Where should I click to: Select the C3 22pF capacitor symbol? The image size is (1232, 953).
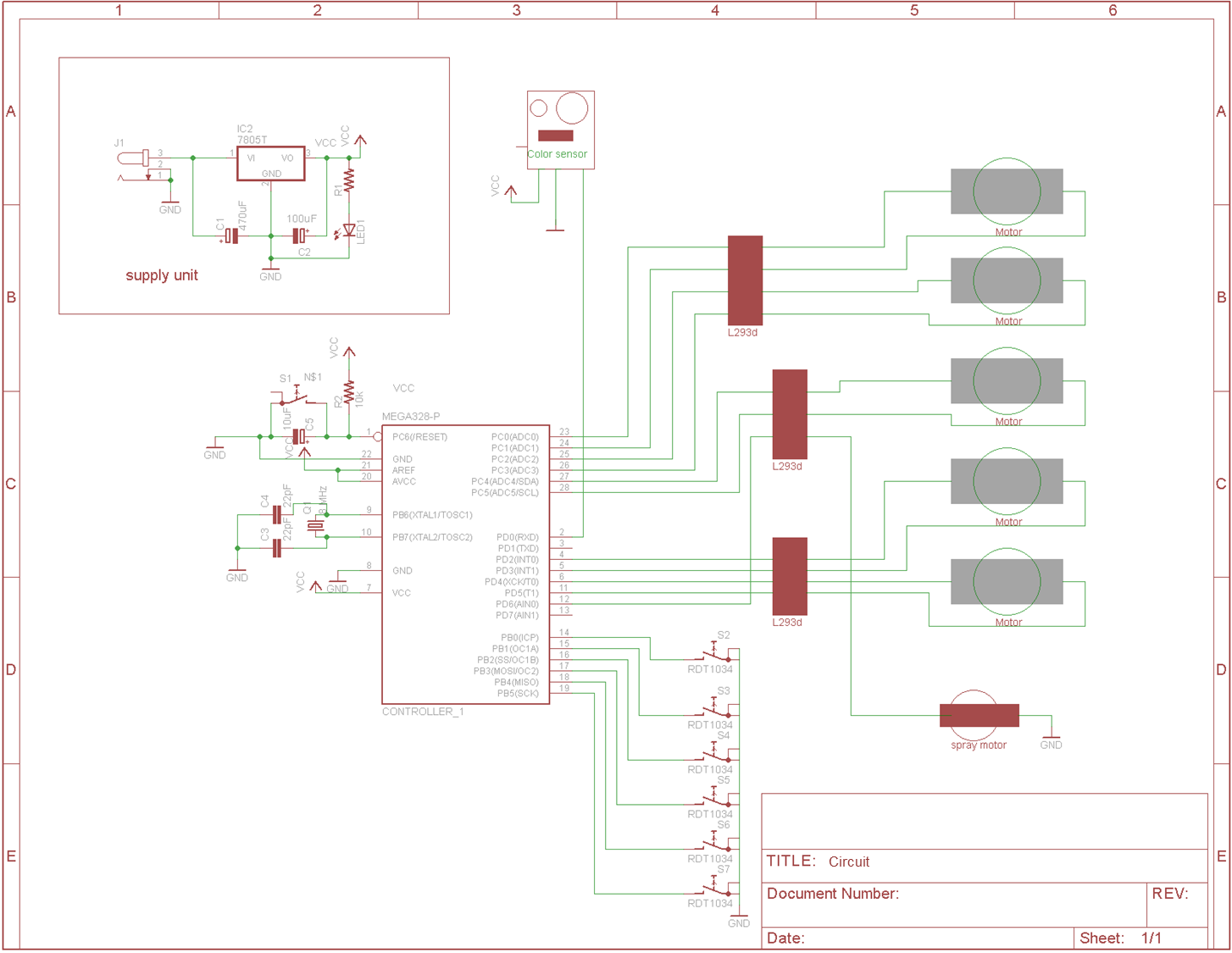[x=277, y=548]
